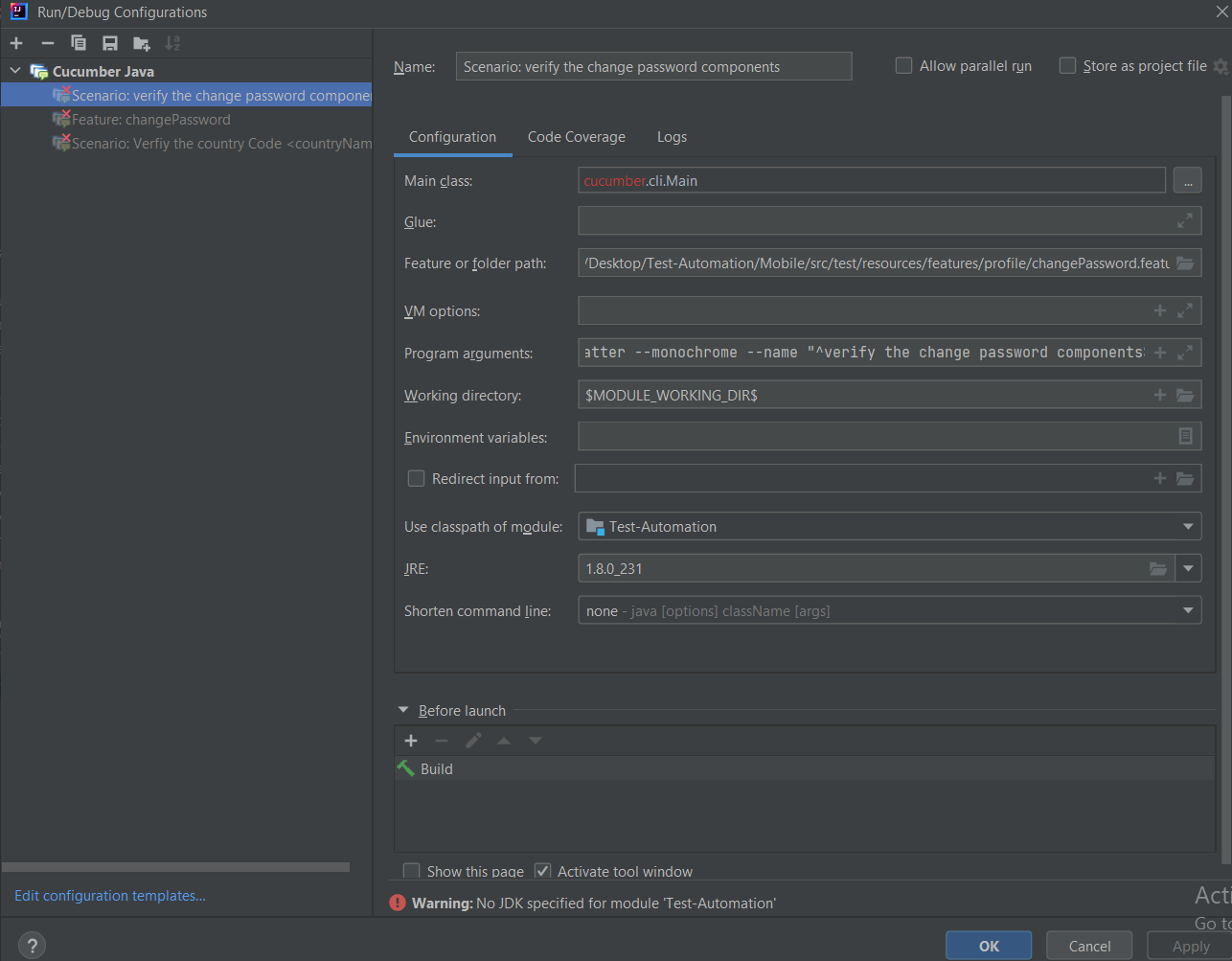Open the JRE selector dropdown
Image resolution: width=1232 pixels, height=961 pixels.
[x=1188, y=567]
